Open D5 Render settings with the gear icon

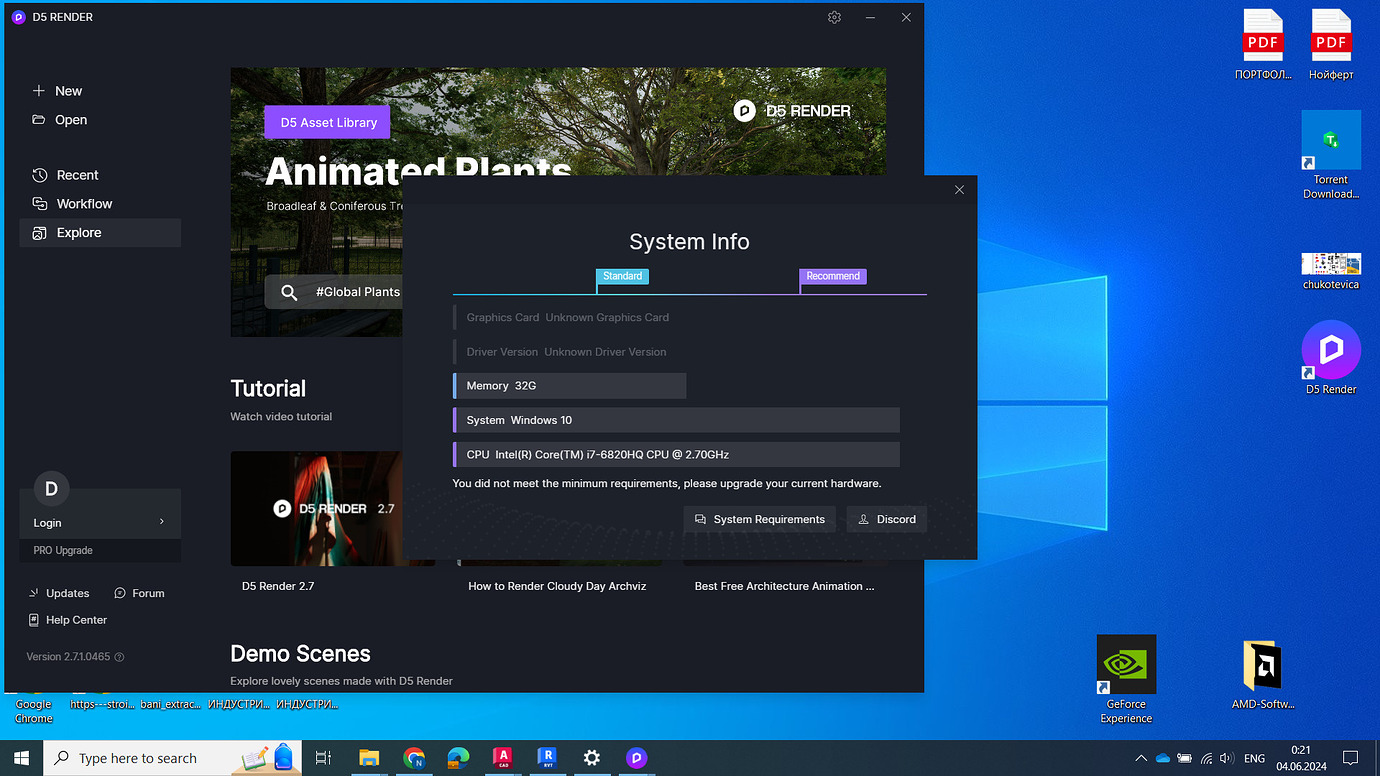[x=834, y=17]
